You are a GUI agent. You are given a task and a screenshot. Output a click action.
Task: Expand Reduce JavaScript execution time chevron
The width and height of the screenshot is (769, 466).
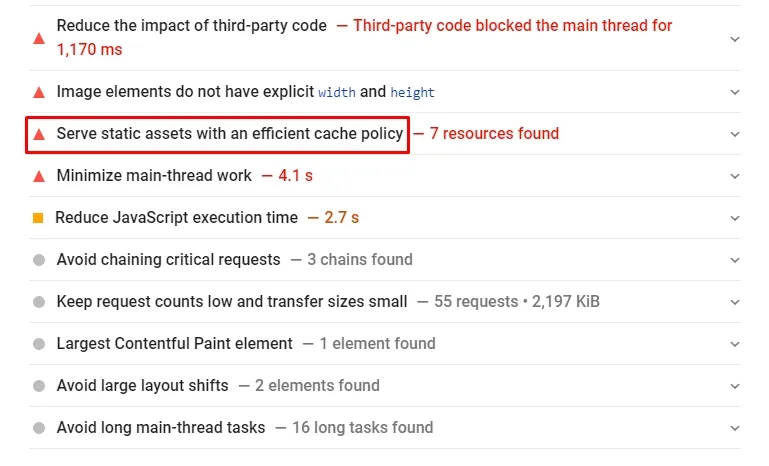coord(735,218)
